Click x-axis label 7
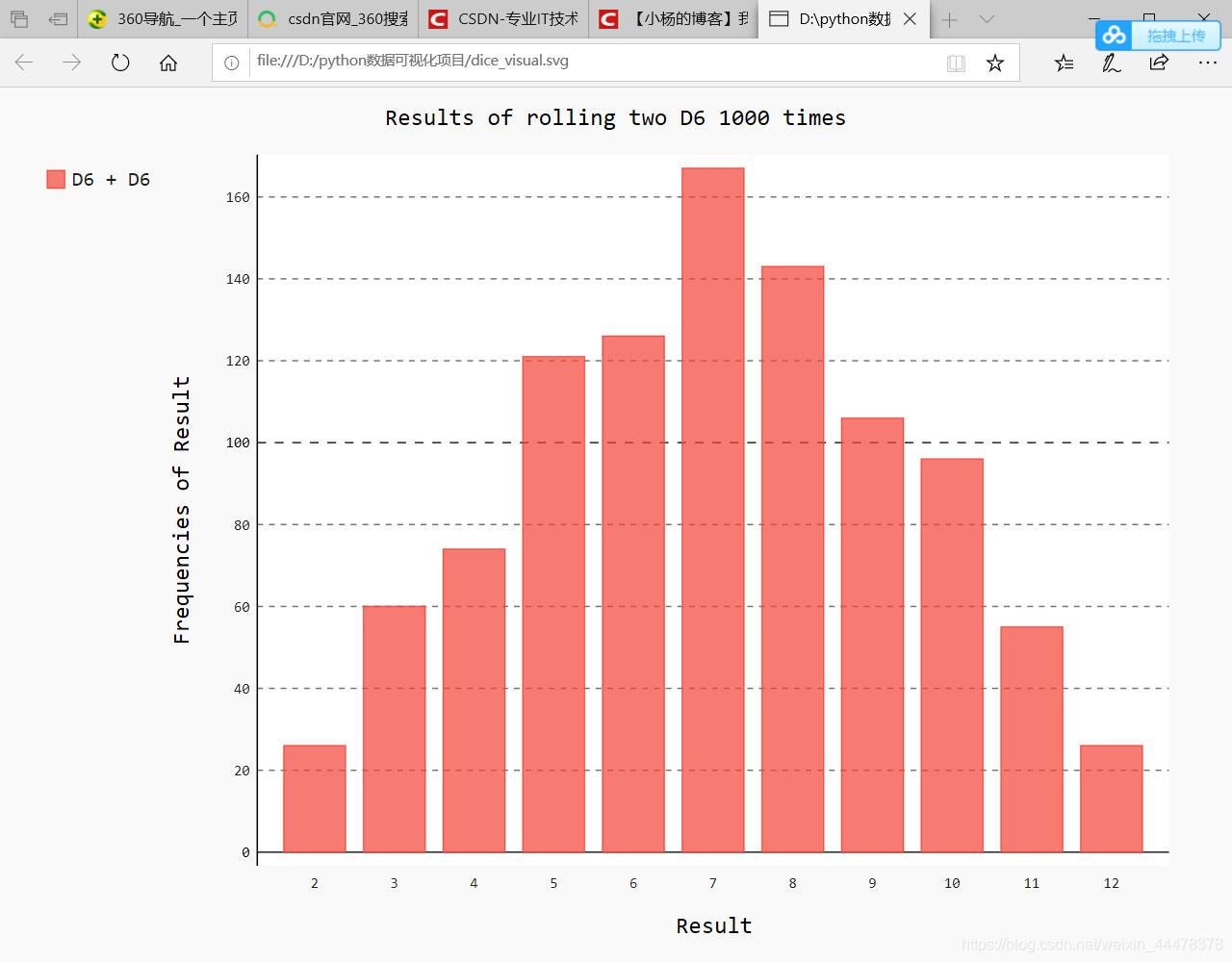Viewport: 1232px width, 962px height. click(x=713, y=883)
